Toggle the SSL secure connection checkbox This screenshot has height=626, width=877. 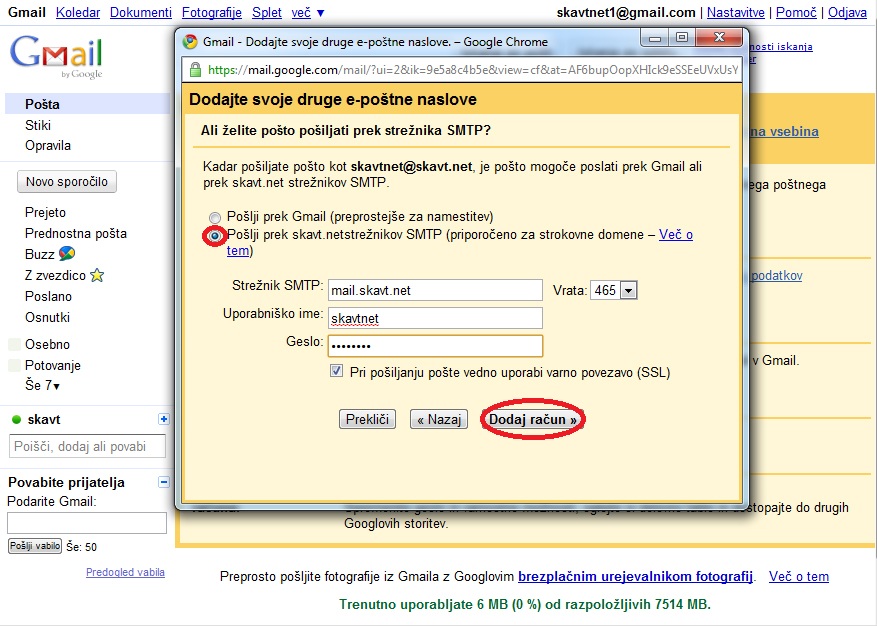(336, 371)
